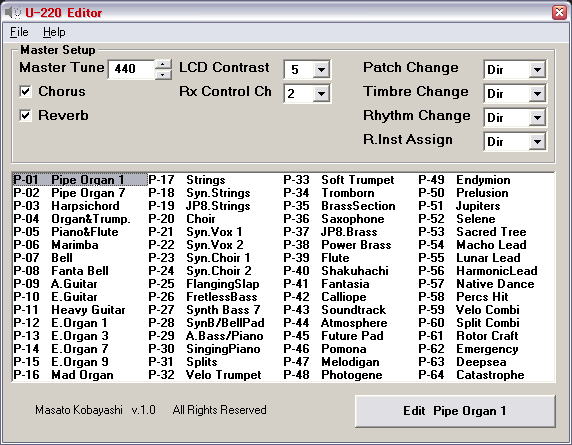Select patch P-48 Photogene

pyautogui.click(x=350, y=375)
